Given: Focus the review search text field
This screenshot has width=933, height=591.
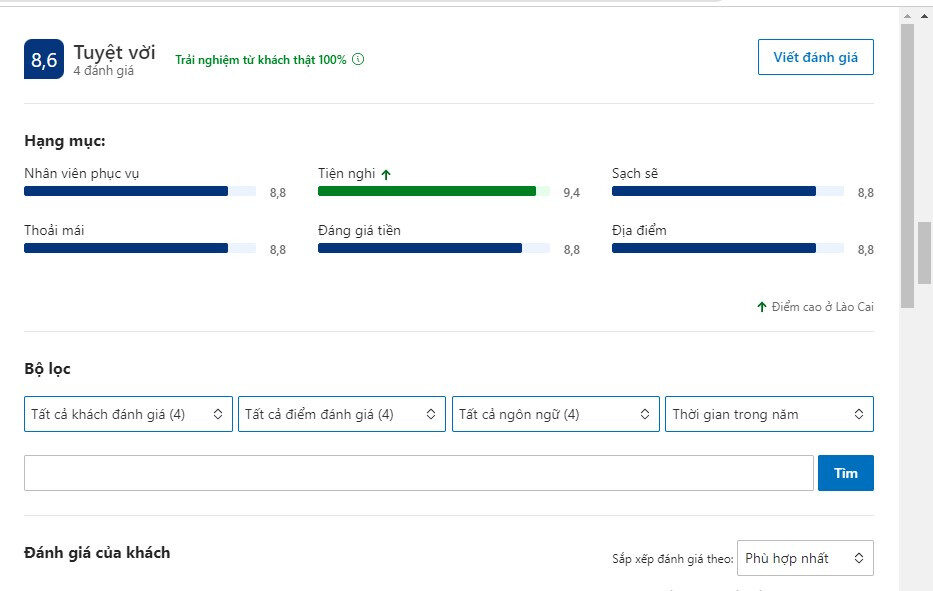Looking at the screenshot, I should [x=418, y=473].
